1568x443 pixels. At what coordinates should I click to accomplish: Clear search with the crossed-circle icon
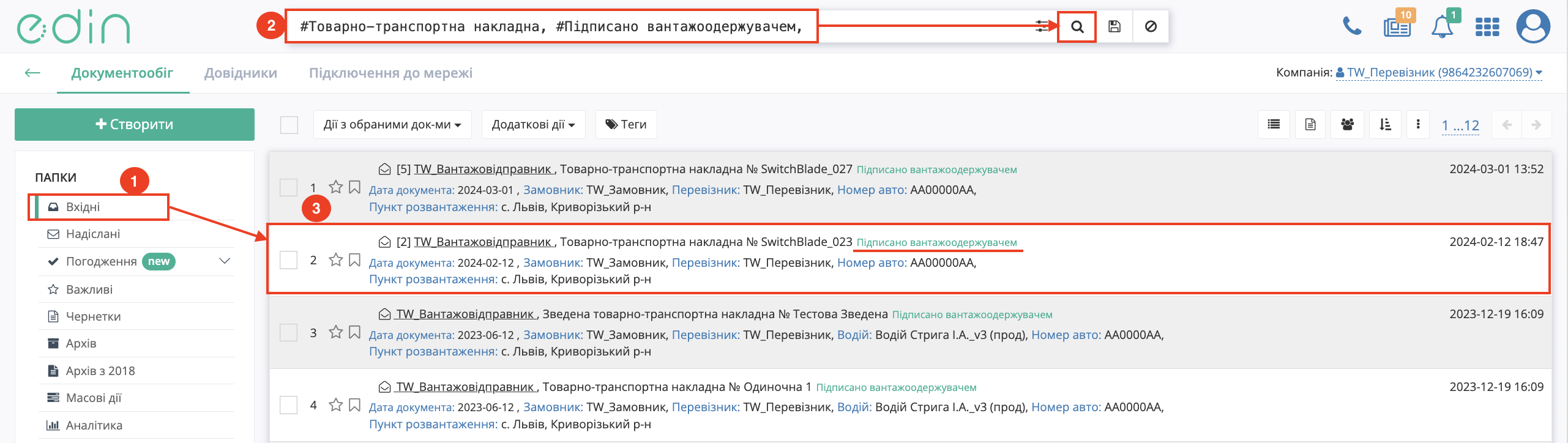1151,27
